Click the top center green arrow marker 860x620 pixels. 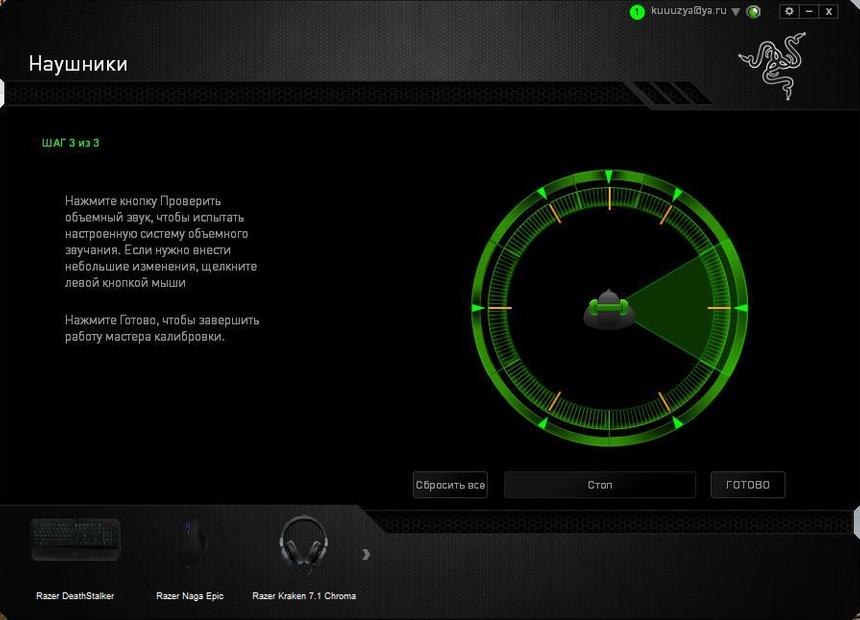[608, 178]
